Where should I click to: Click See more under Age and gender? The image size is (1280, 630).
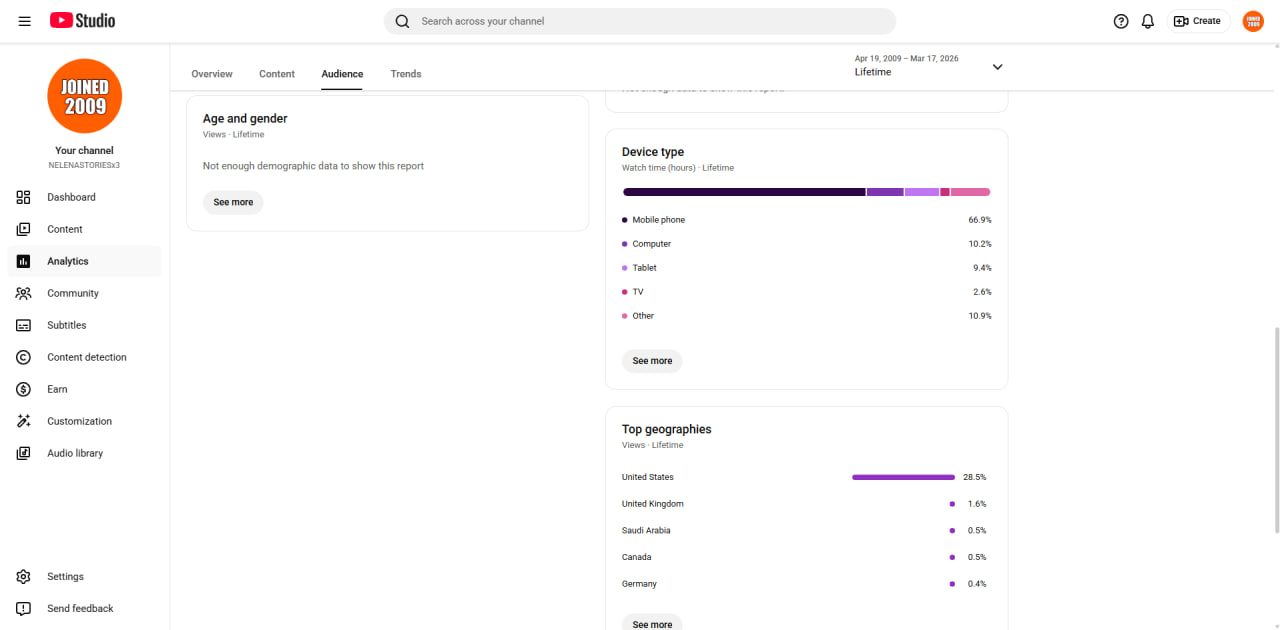tap(233, 202)
